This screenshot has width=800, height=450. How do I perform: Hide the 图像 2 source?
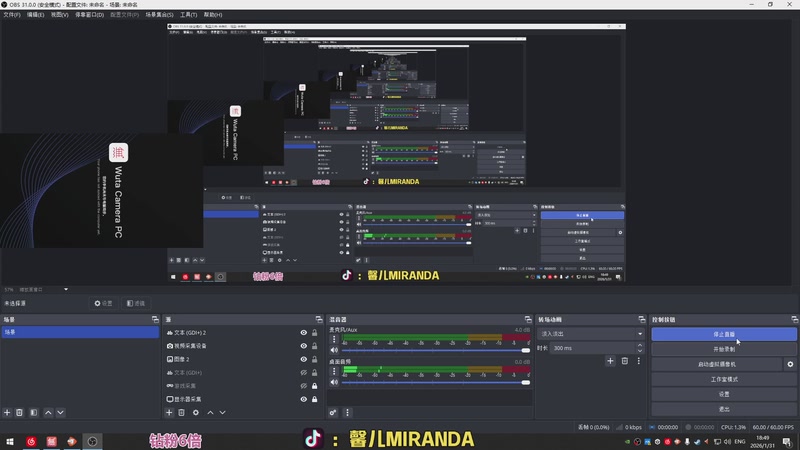click(304, 359)
